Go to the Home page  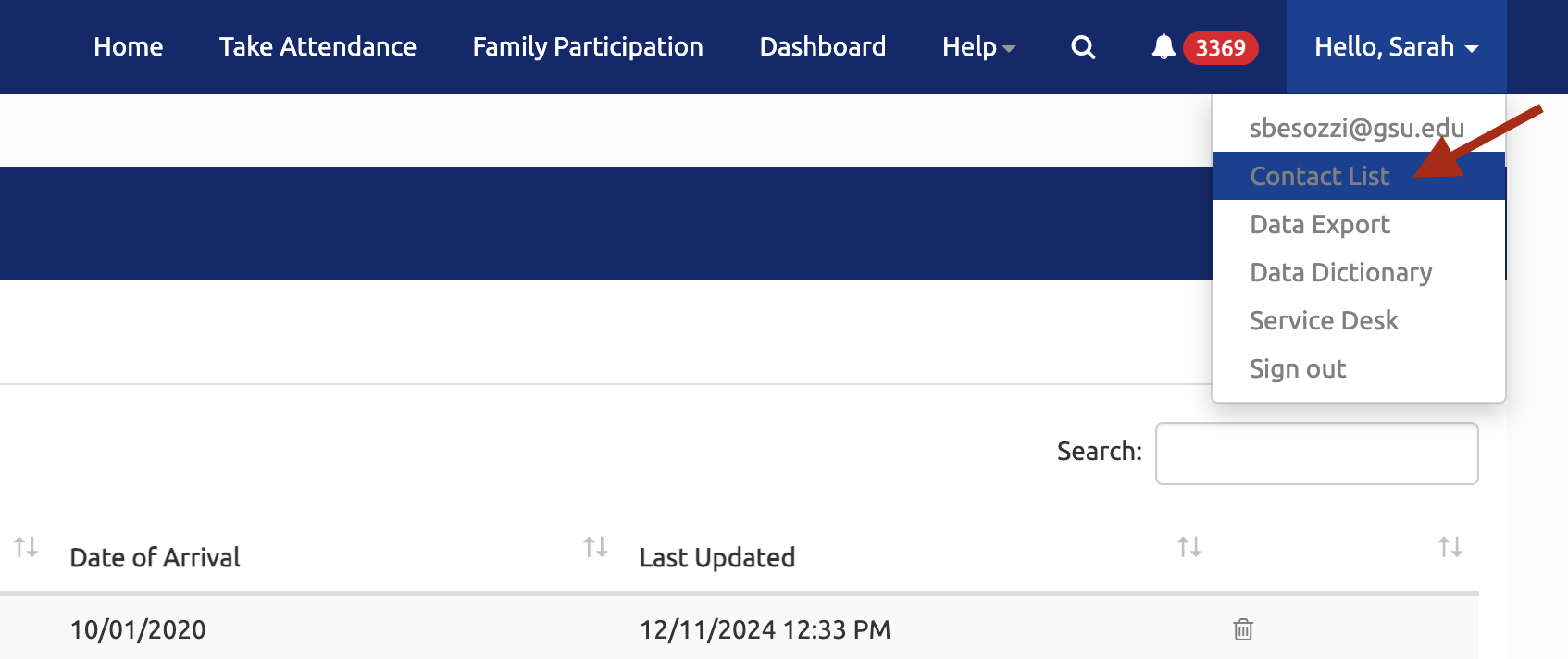click(x=128, y=47)
